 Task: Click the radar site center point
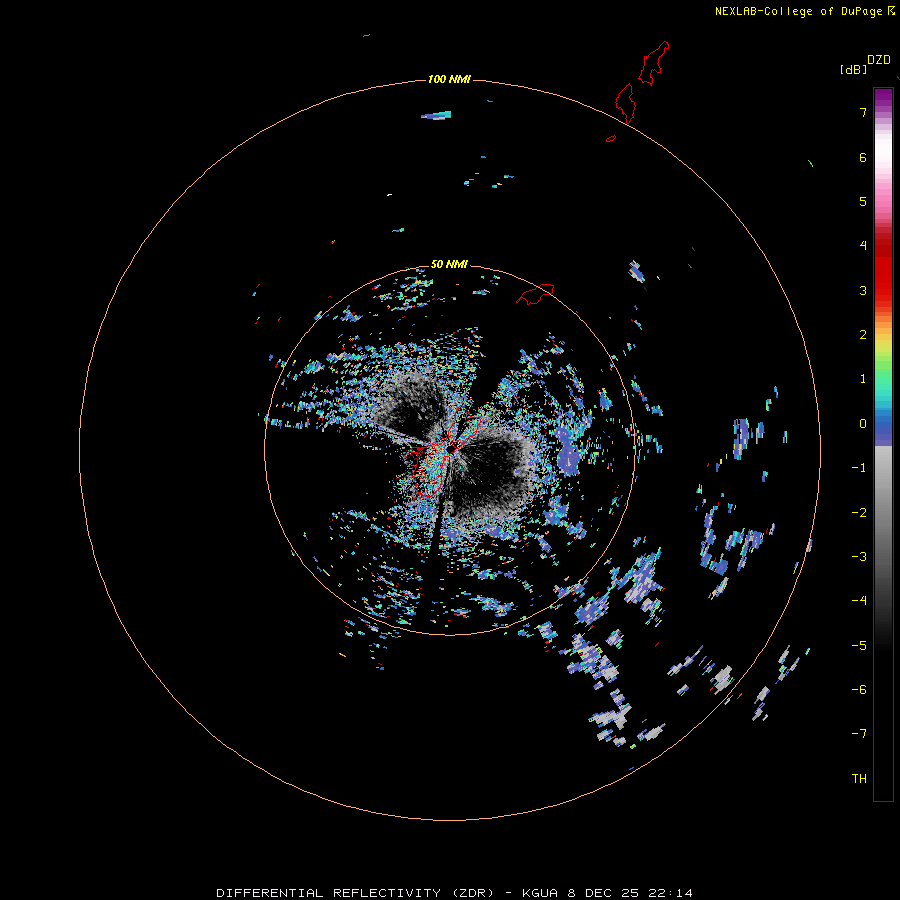(451, 448)
